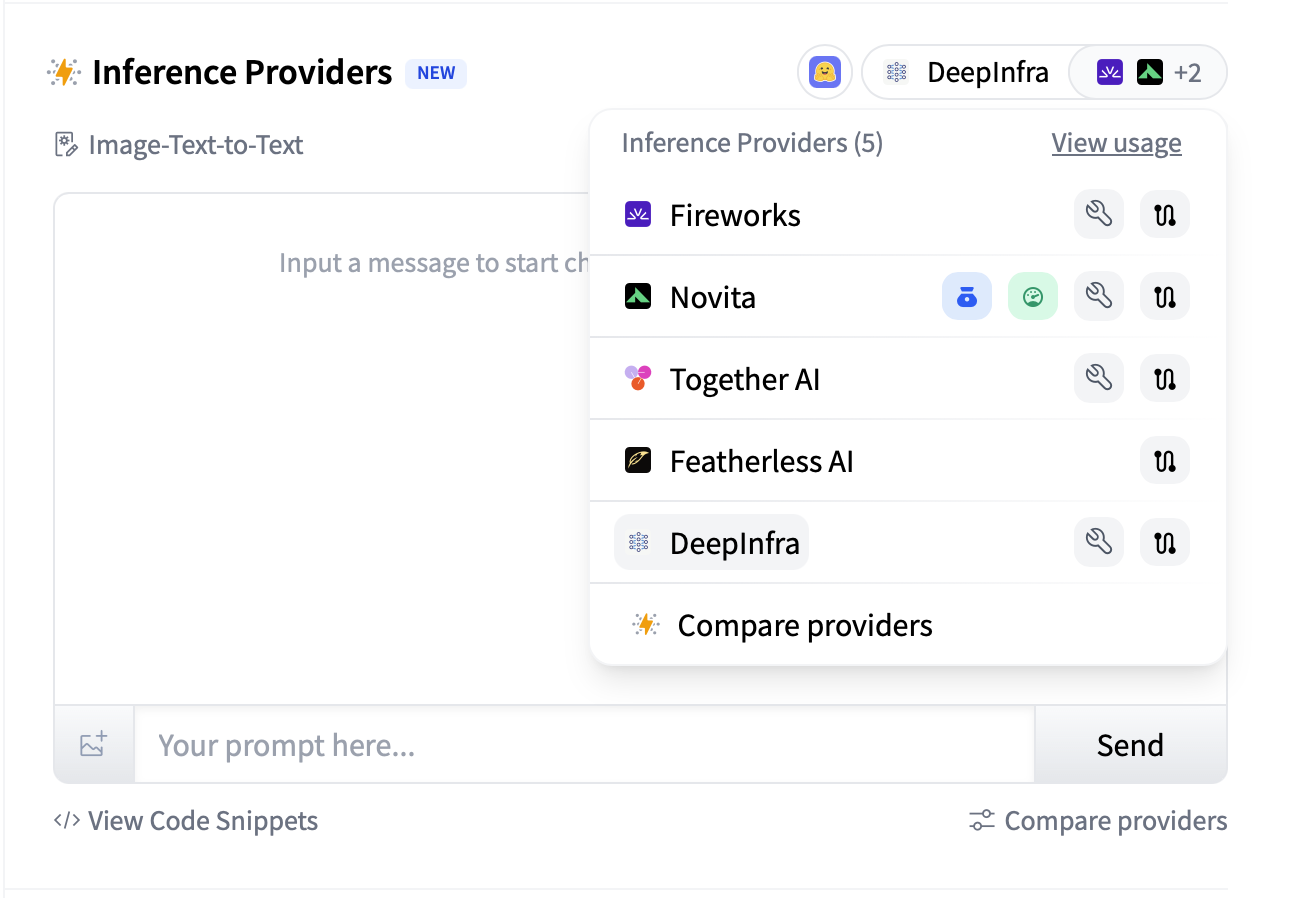Click the Image-Text-to-Text task icon

(66, 145)
